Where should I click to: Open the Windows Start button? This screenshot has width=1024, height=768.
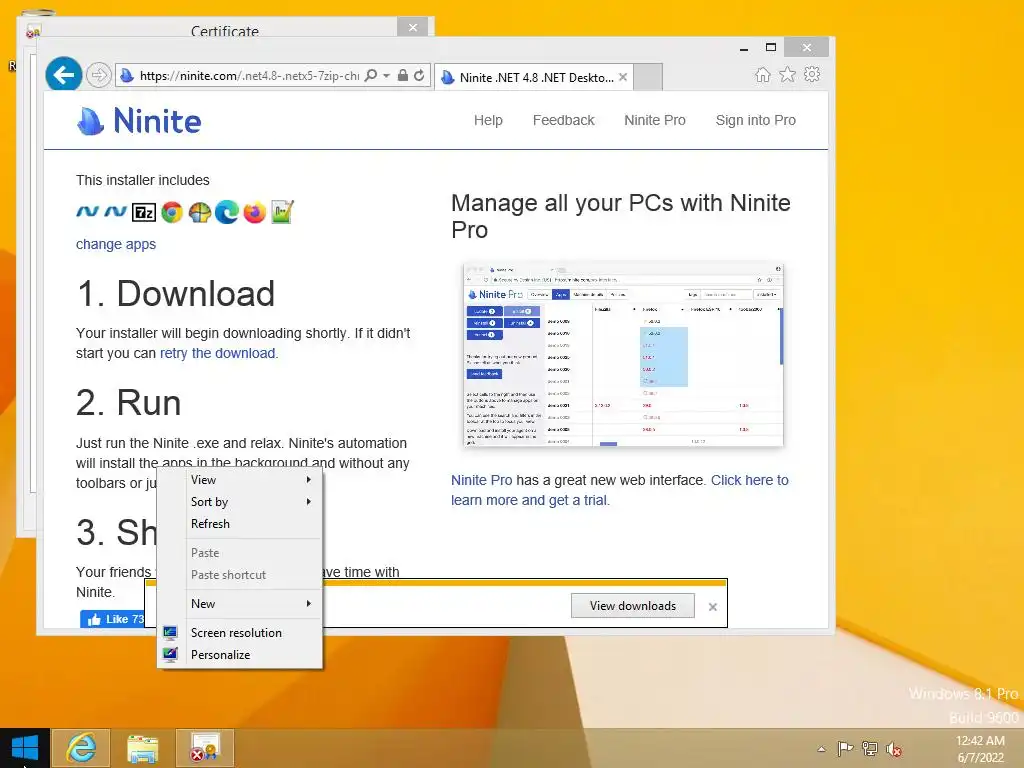point(25,748)
